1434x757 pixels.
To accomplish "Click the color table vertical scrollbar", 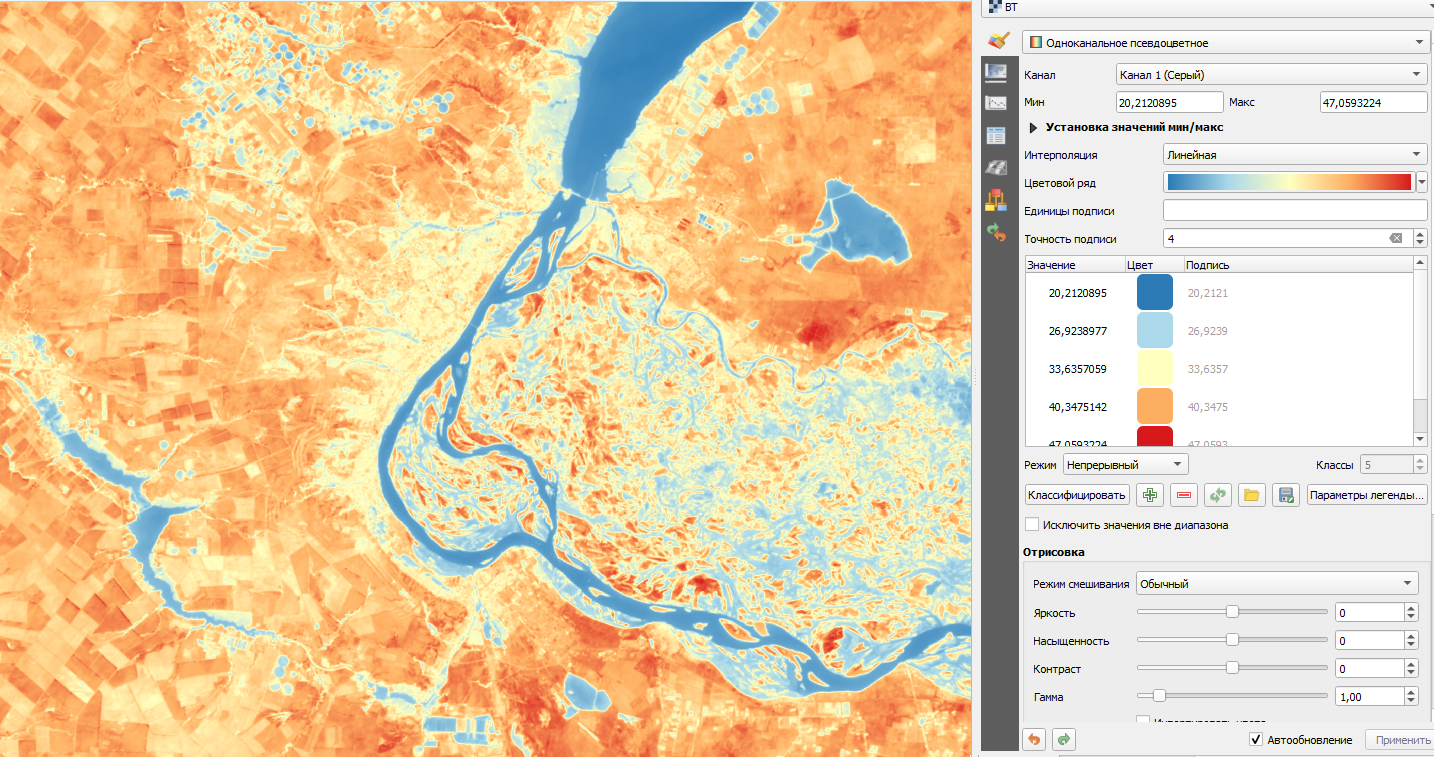I will click(x=1420, y=350).
